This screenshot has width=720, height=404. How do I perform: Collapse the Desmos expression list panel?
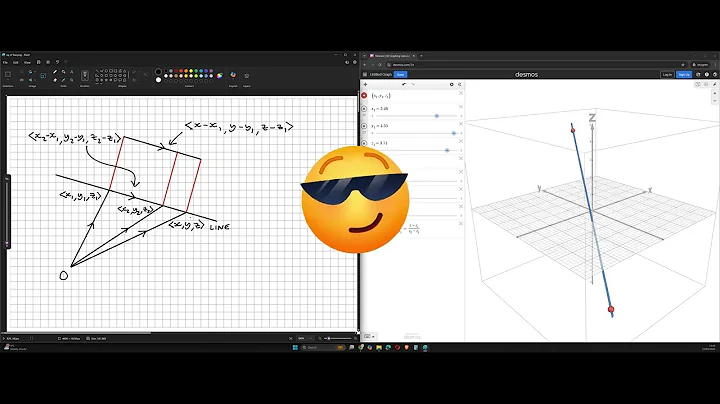[460, 84]
